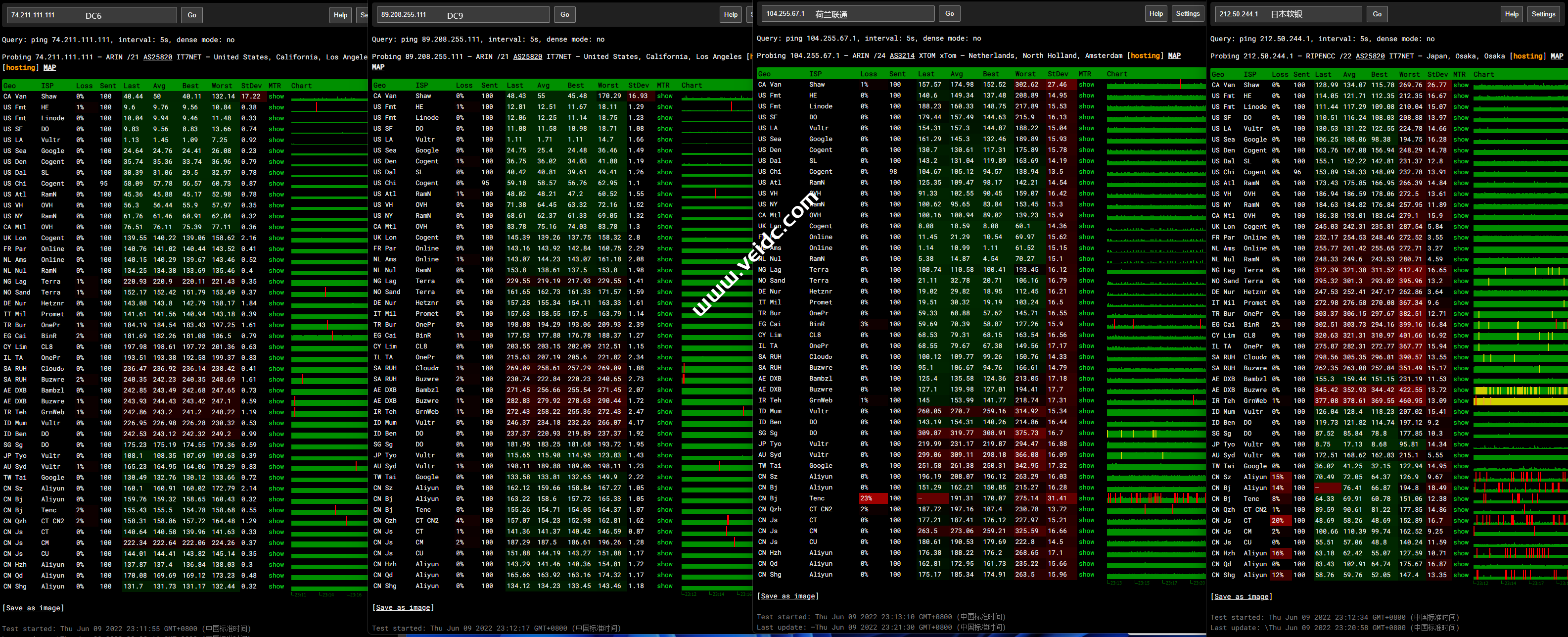Click Go button next to DC6 input
The width and height of the screenshot is (1568, 637).
pos(192,15)
